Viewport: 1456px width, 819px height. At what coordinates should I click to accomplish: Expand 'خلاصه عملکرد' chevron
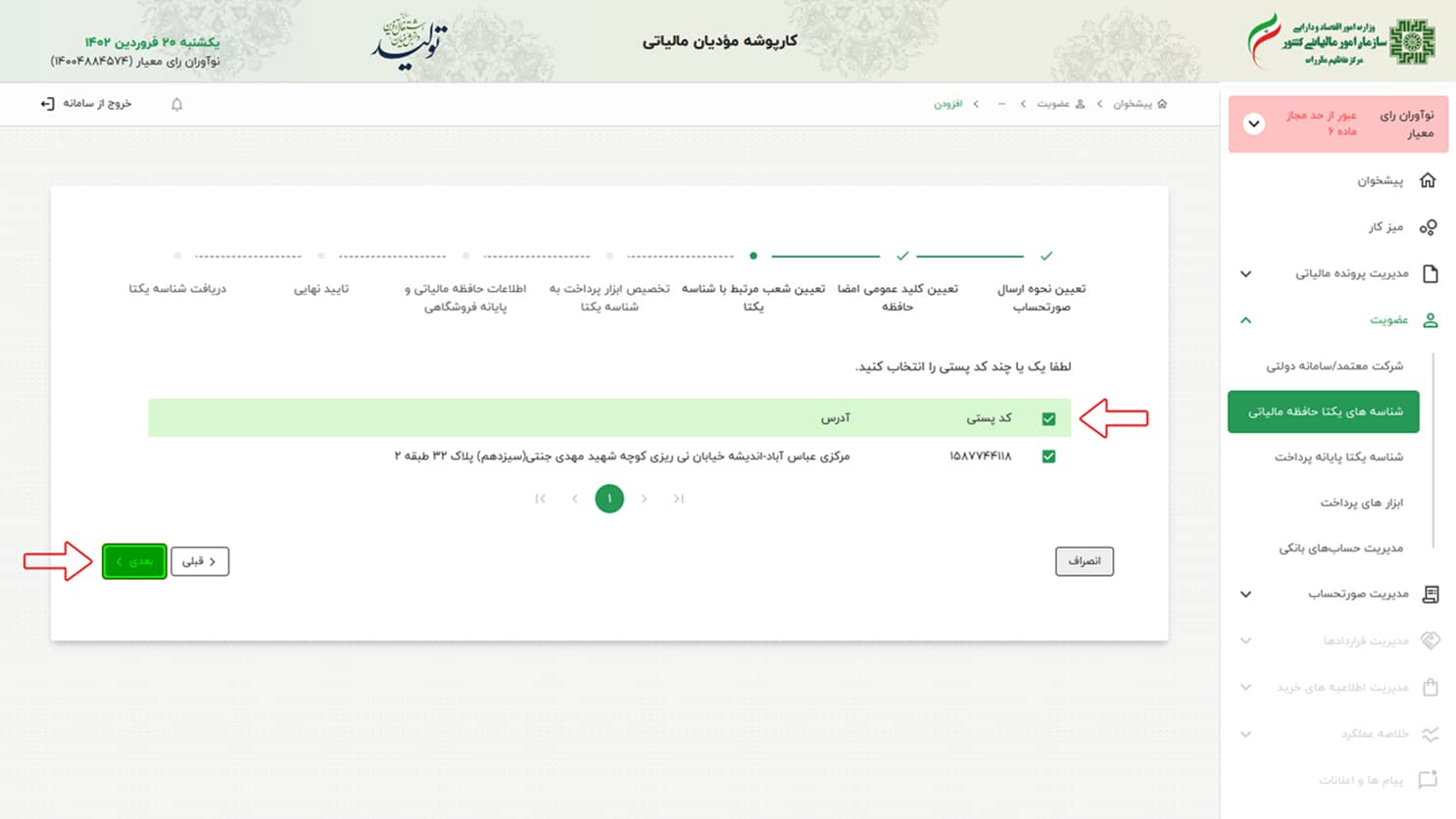[1245, 734]
